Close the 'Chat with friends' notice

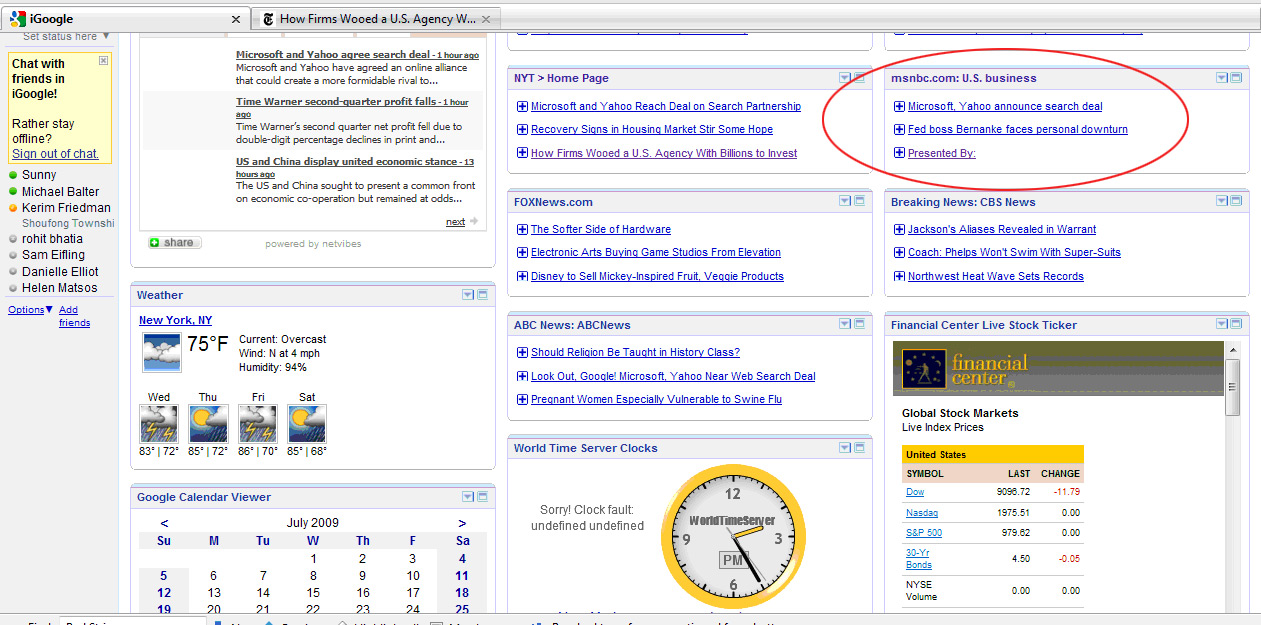coord(103,61)
